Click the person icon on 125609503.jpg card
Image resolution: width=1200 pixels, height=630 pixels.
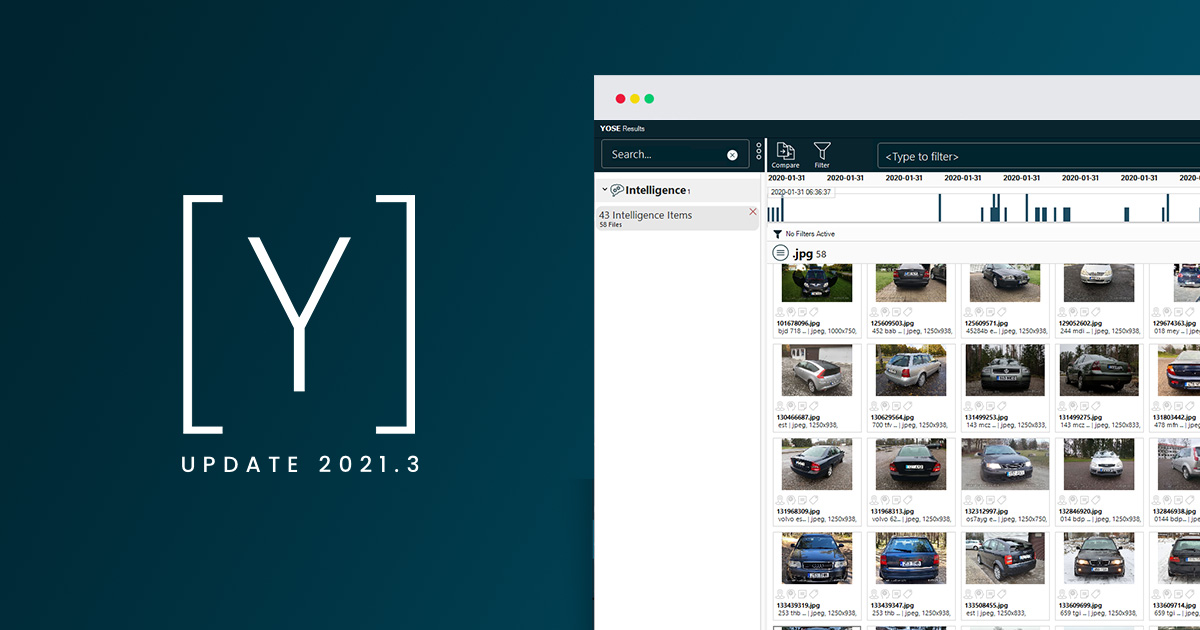(875, 312)
